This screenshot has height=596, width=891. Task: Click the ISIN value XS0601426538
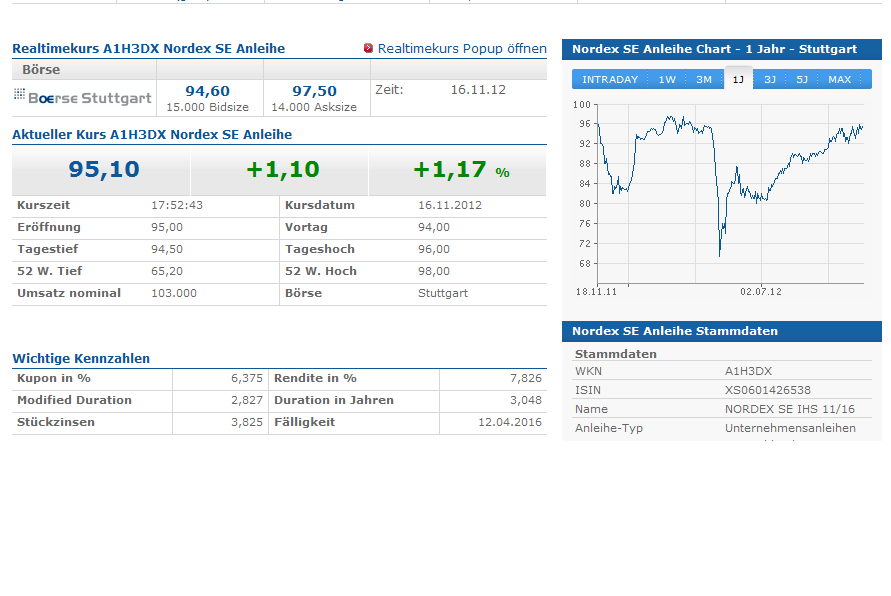coord(767,390)
